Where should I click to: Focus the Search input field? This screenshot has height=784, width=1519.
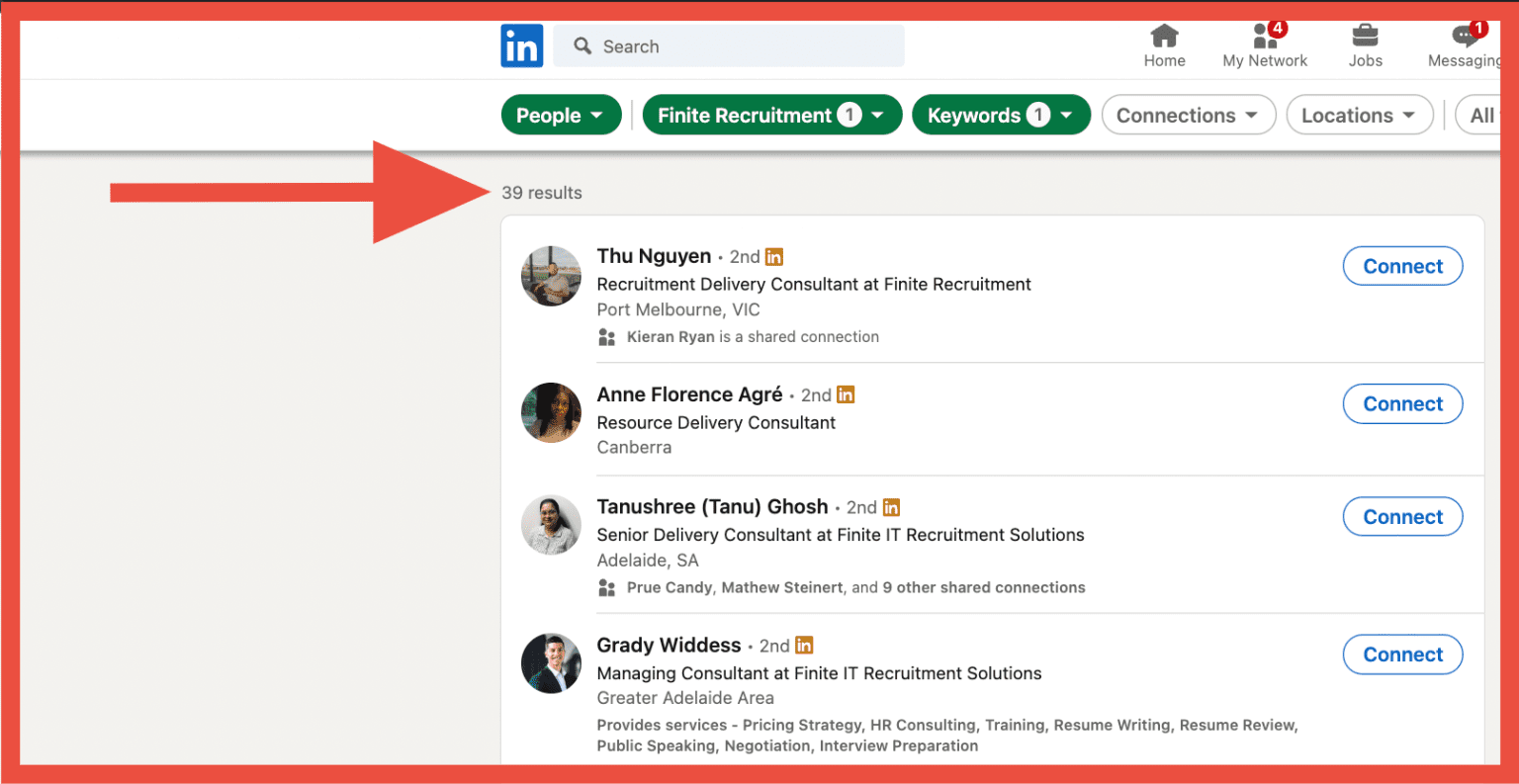click(x=729, y=46)
